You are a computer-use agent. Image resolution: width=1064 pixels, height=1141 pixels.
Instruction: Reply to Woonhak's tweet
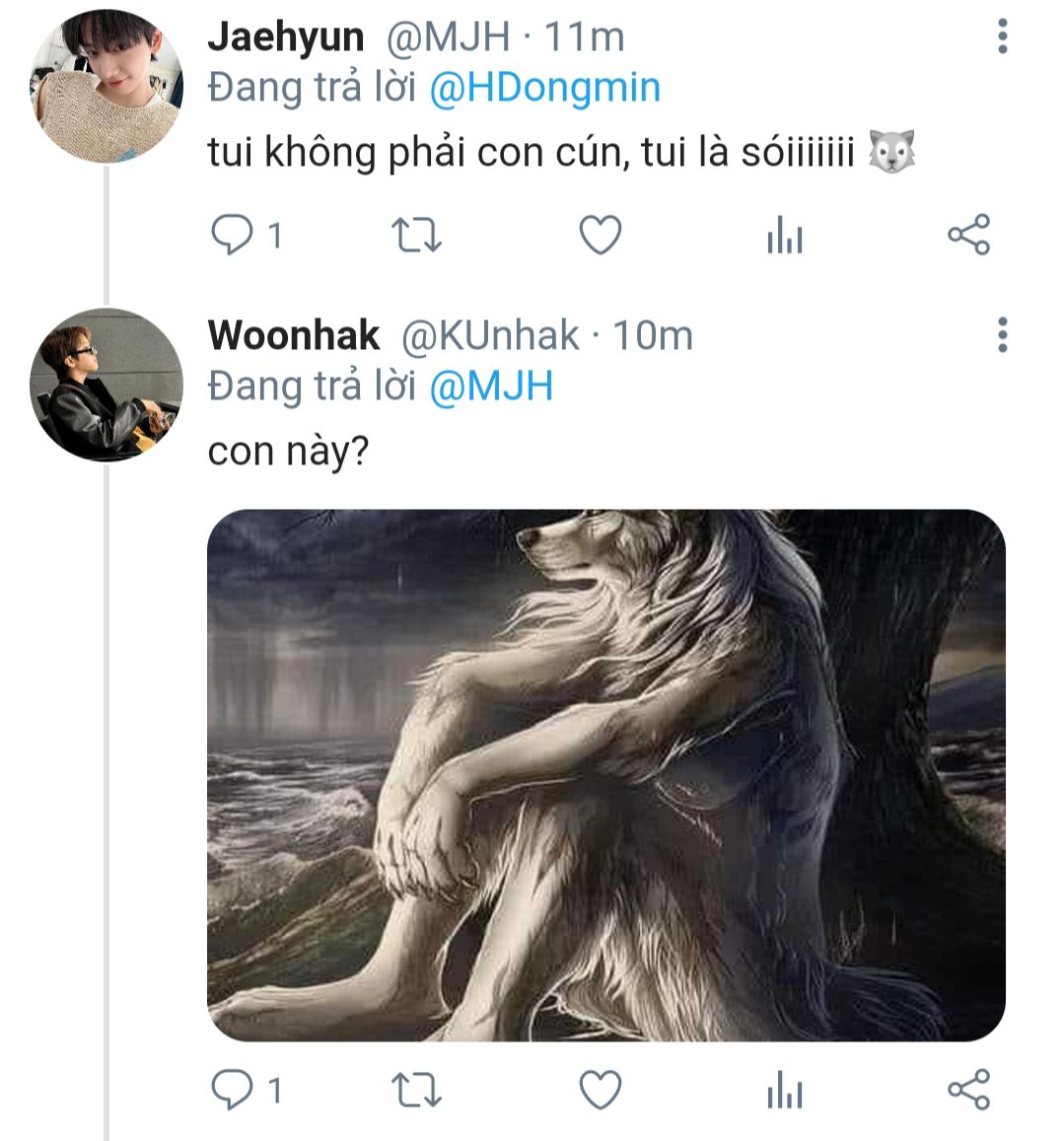234,1090
